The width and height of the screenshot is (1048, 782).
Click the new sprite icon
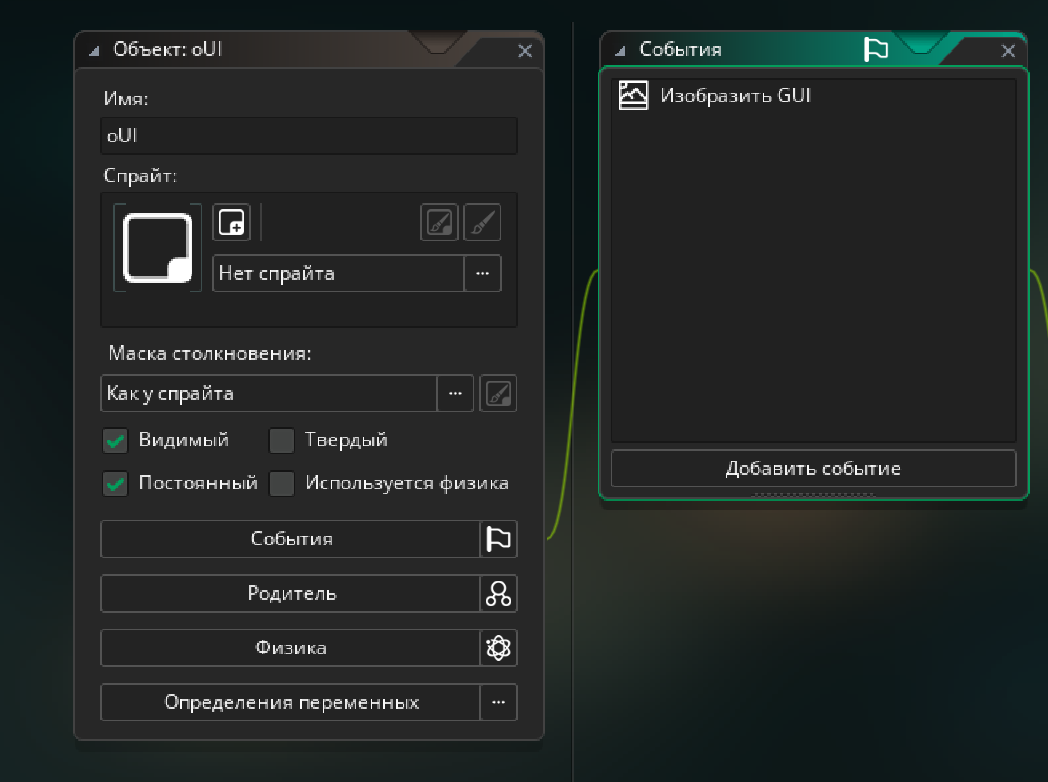tap(231, 222)
